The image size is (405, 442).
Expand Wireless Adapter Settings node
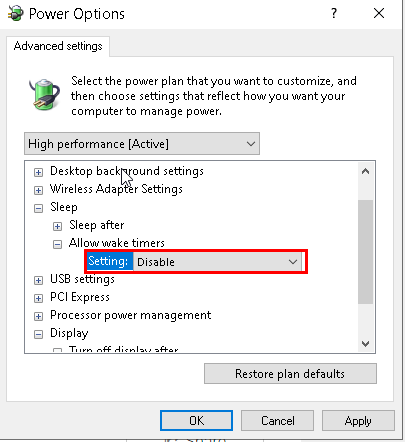(x=38, y=190)
